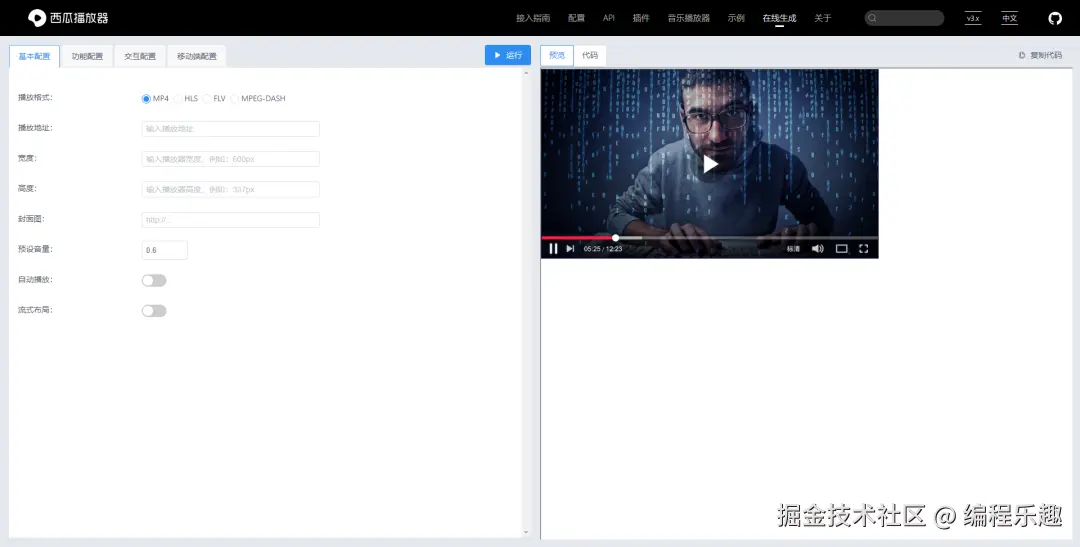
Task: Click the search magnifier icon
Action: (873, 19)
